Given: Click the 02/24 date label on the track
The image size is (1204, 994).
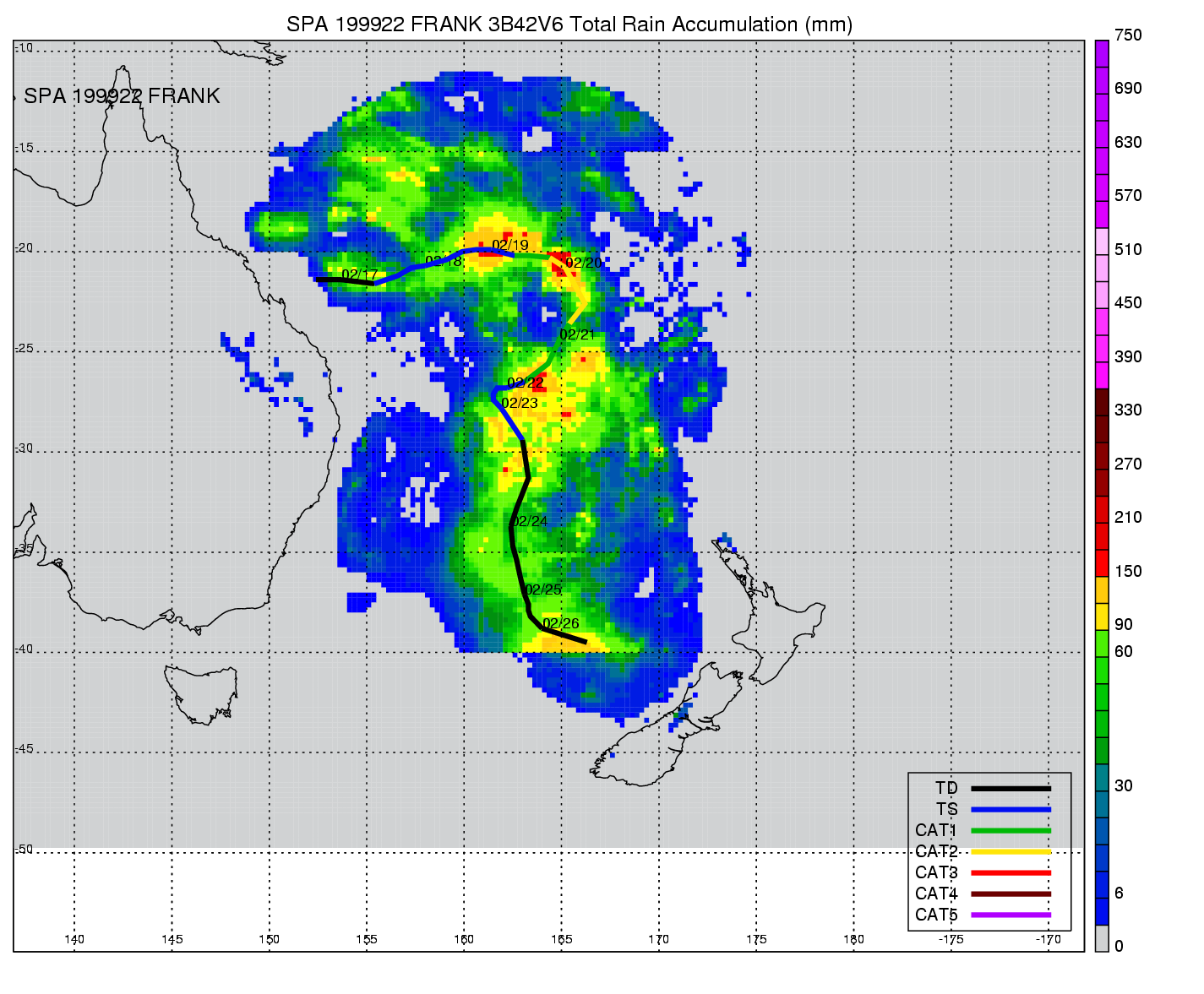Looking at the screenshot, I should pyautogui.click(x=529, y=521).
